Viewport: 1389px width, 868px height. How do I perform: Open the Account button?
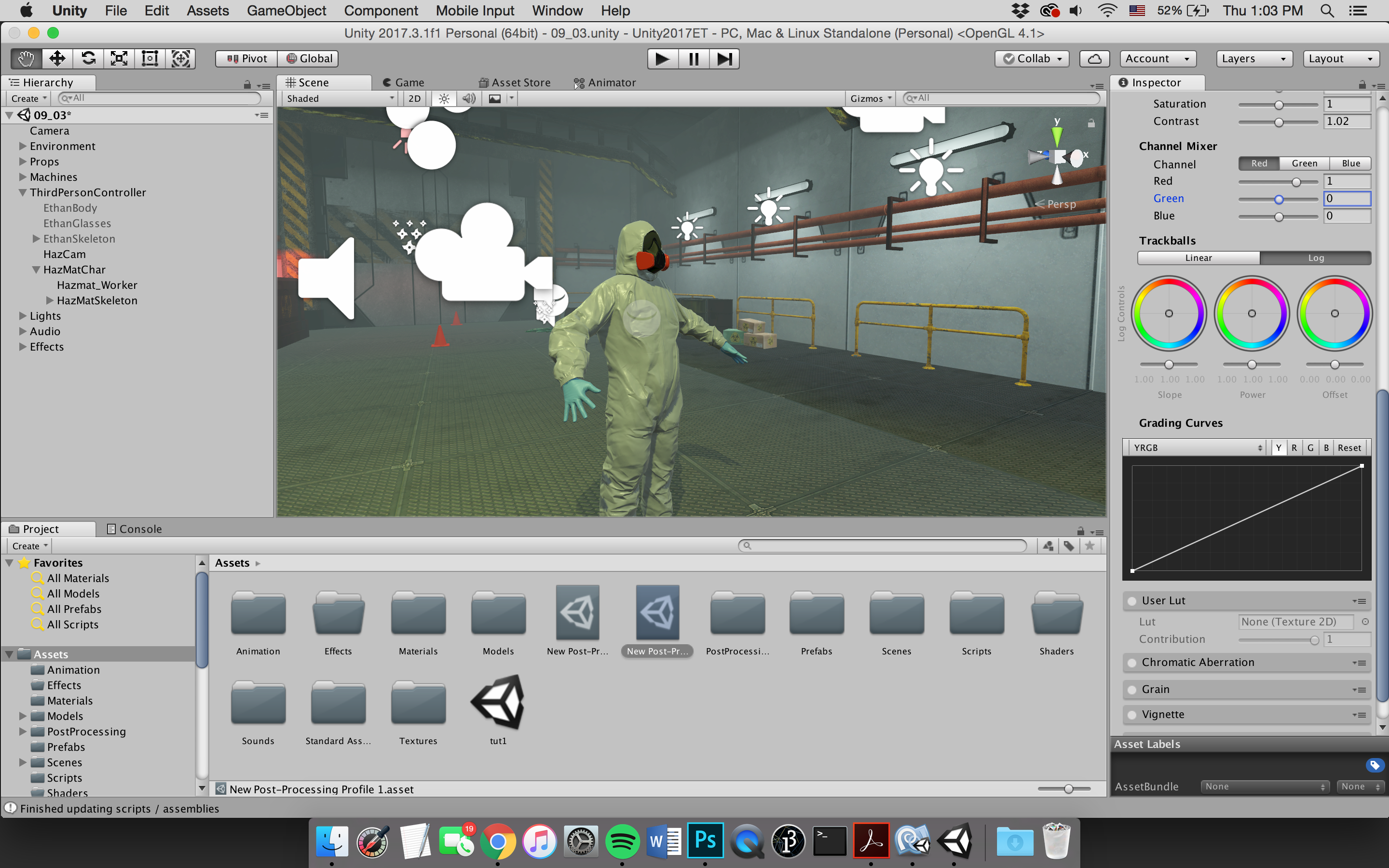pyautogui.click(x=1157, y=58)
